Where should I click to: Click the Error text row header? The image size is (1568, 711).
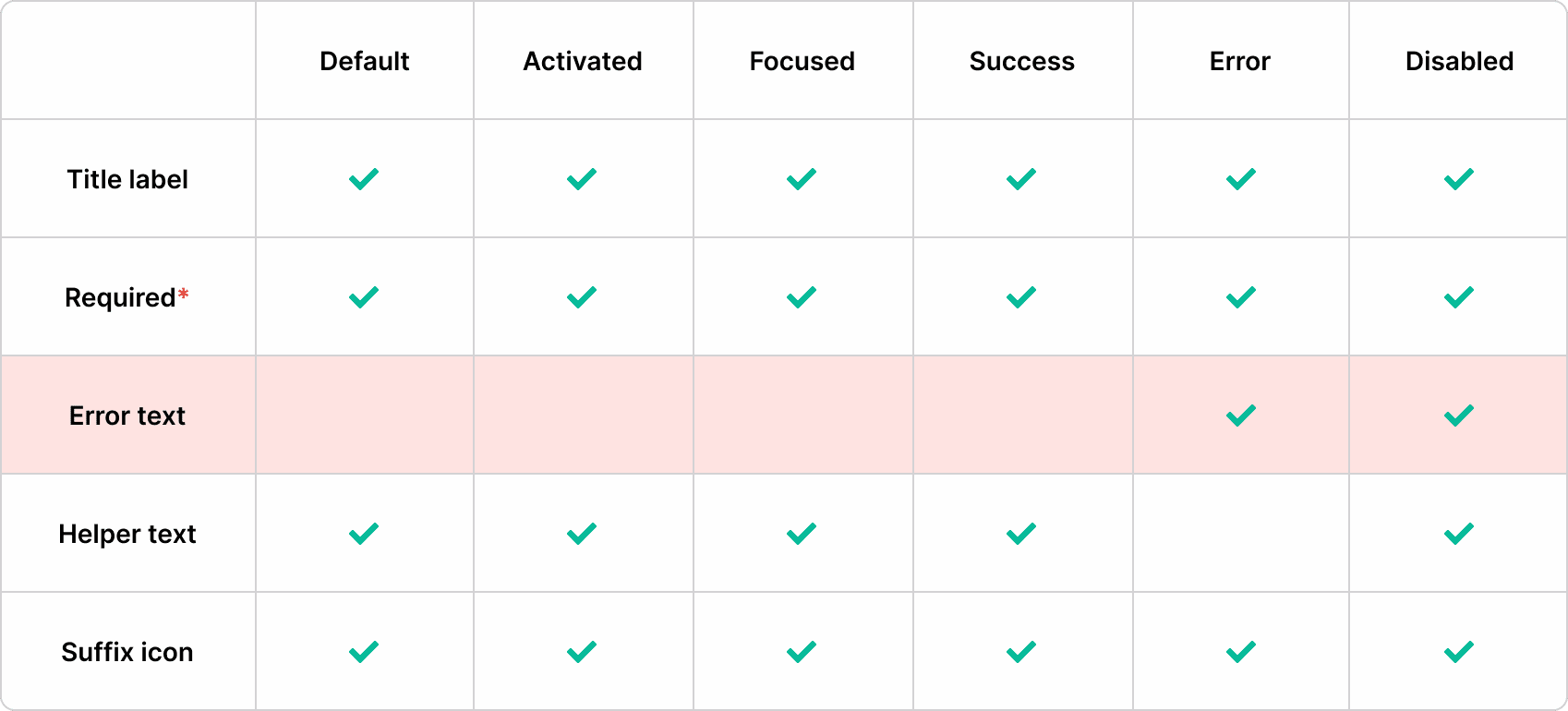point(127,416)
